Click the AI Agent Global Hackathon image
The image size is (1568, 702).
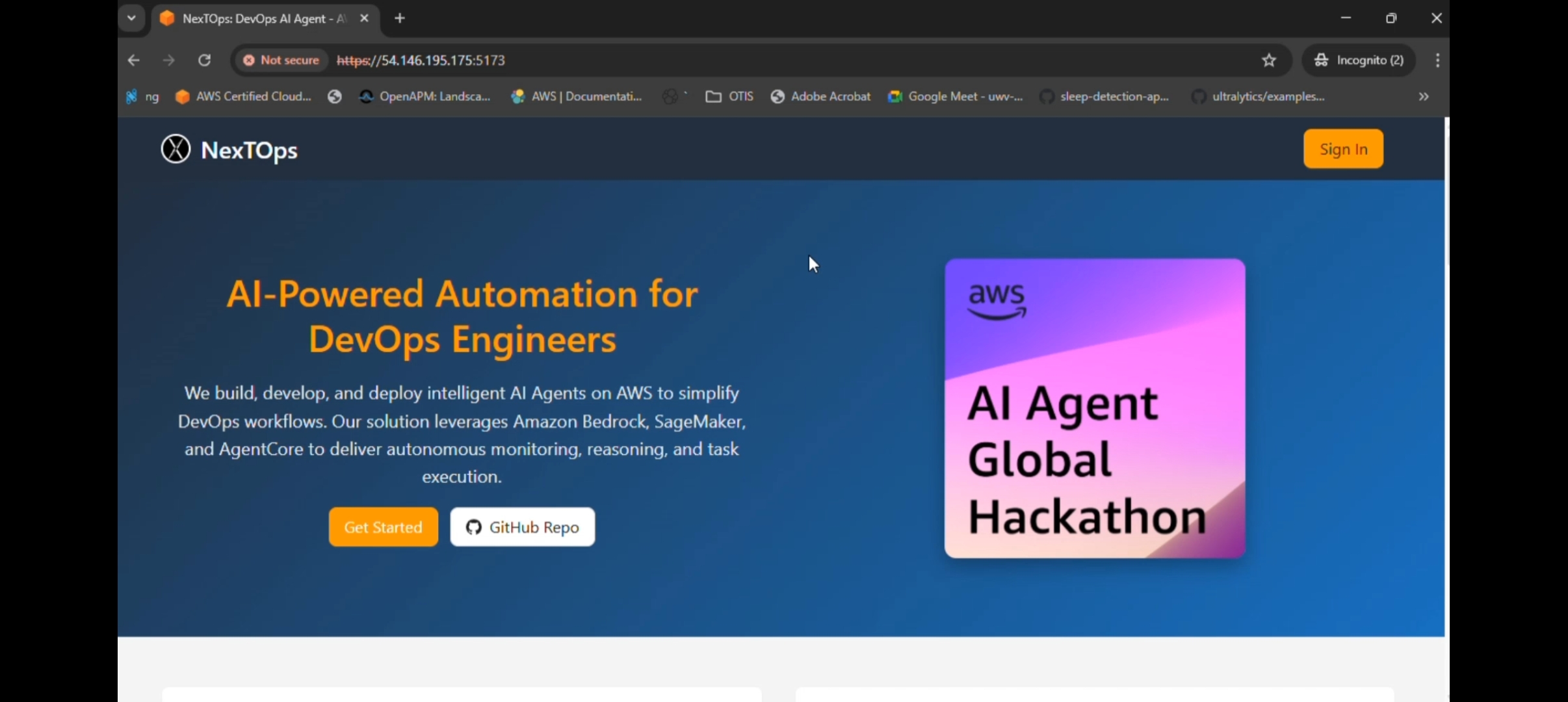point(1095,408)
